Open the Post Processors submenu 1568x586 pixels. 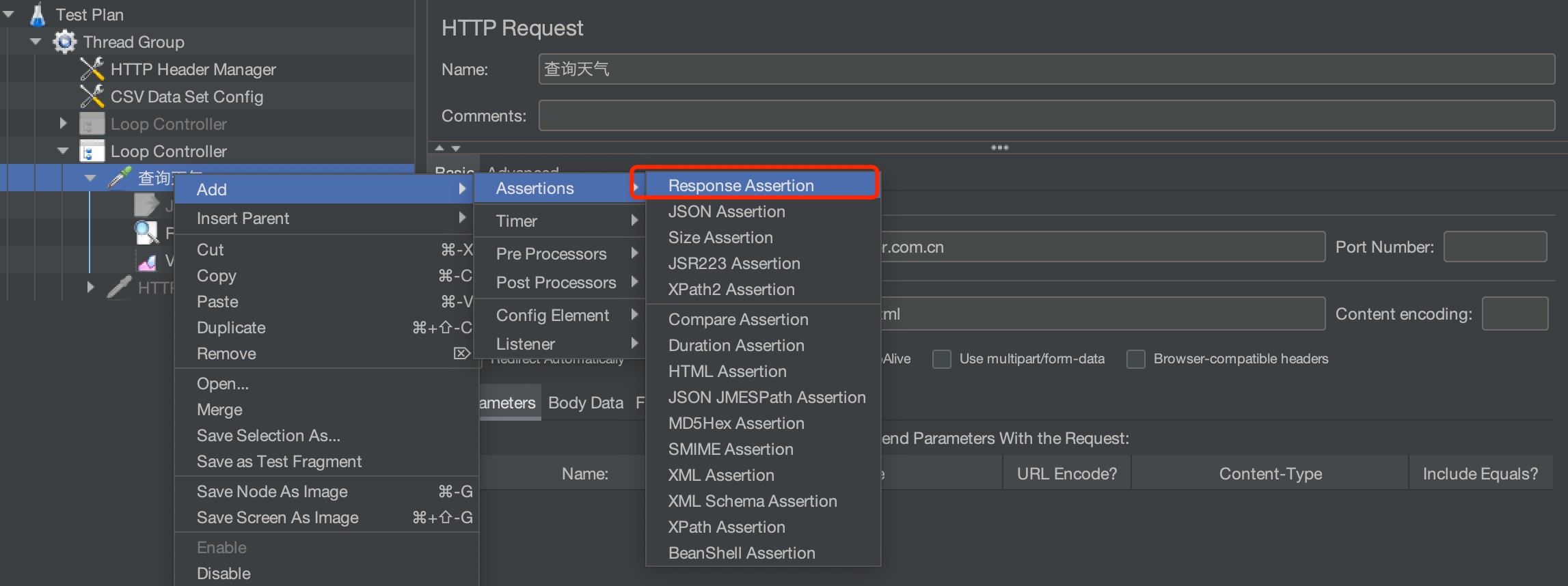click(559, 282)
